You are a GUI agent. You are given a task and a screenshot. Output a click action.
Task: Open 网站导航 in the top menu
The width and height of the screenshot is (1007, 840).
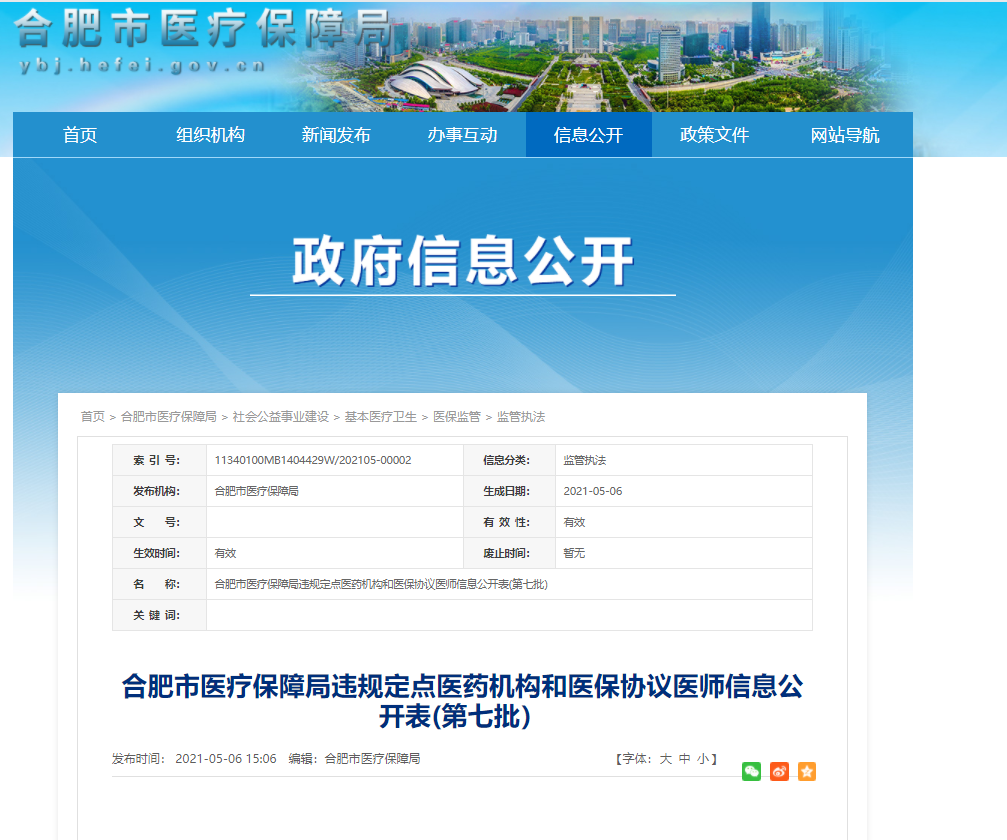coord(845,135)
